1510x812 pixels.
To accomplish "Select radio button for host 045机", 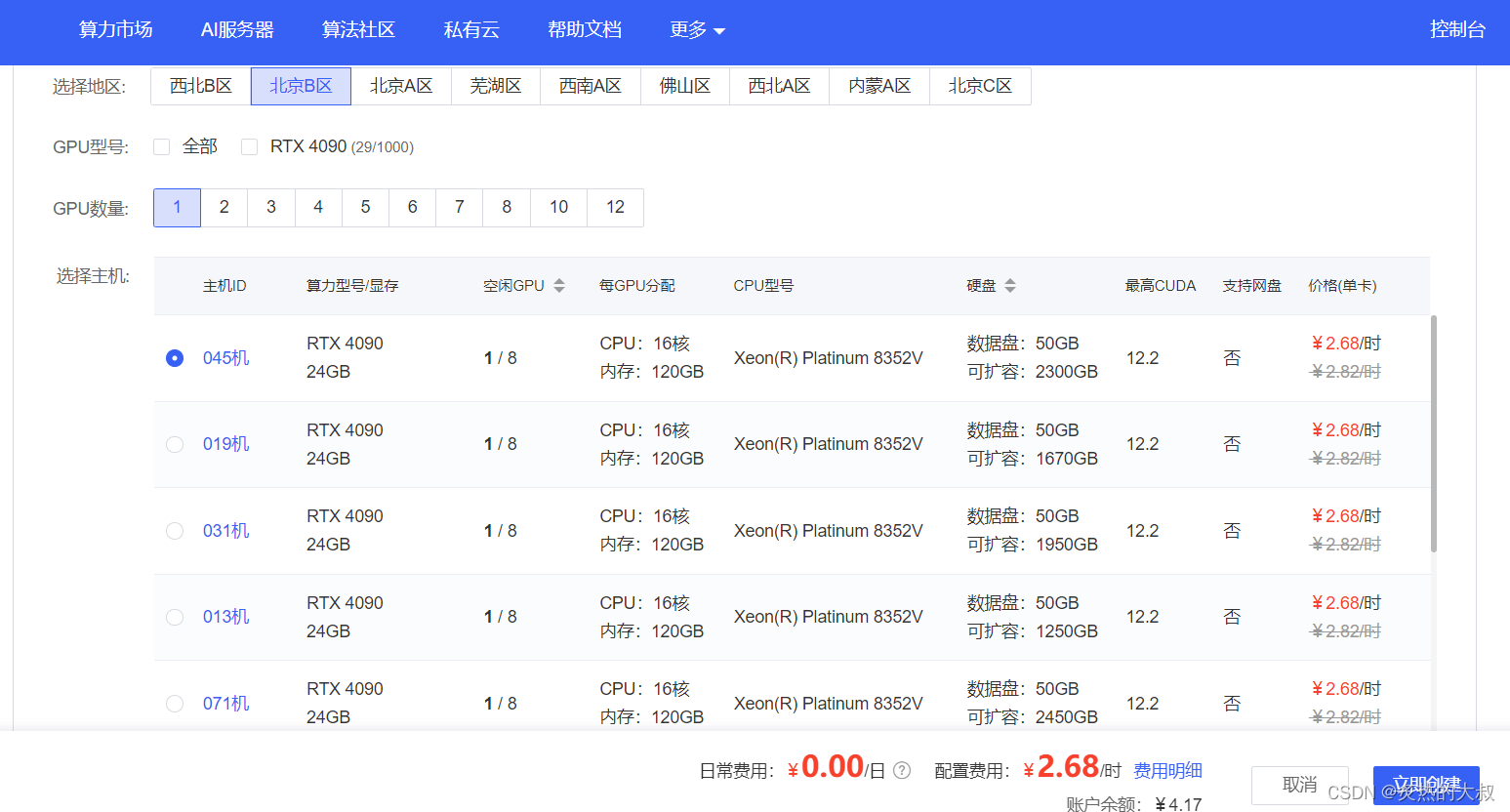I will (175, 358).
